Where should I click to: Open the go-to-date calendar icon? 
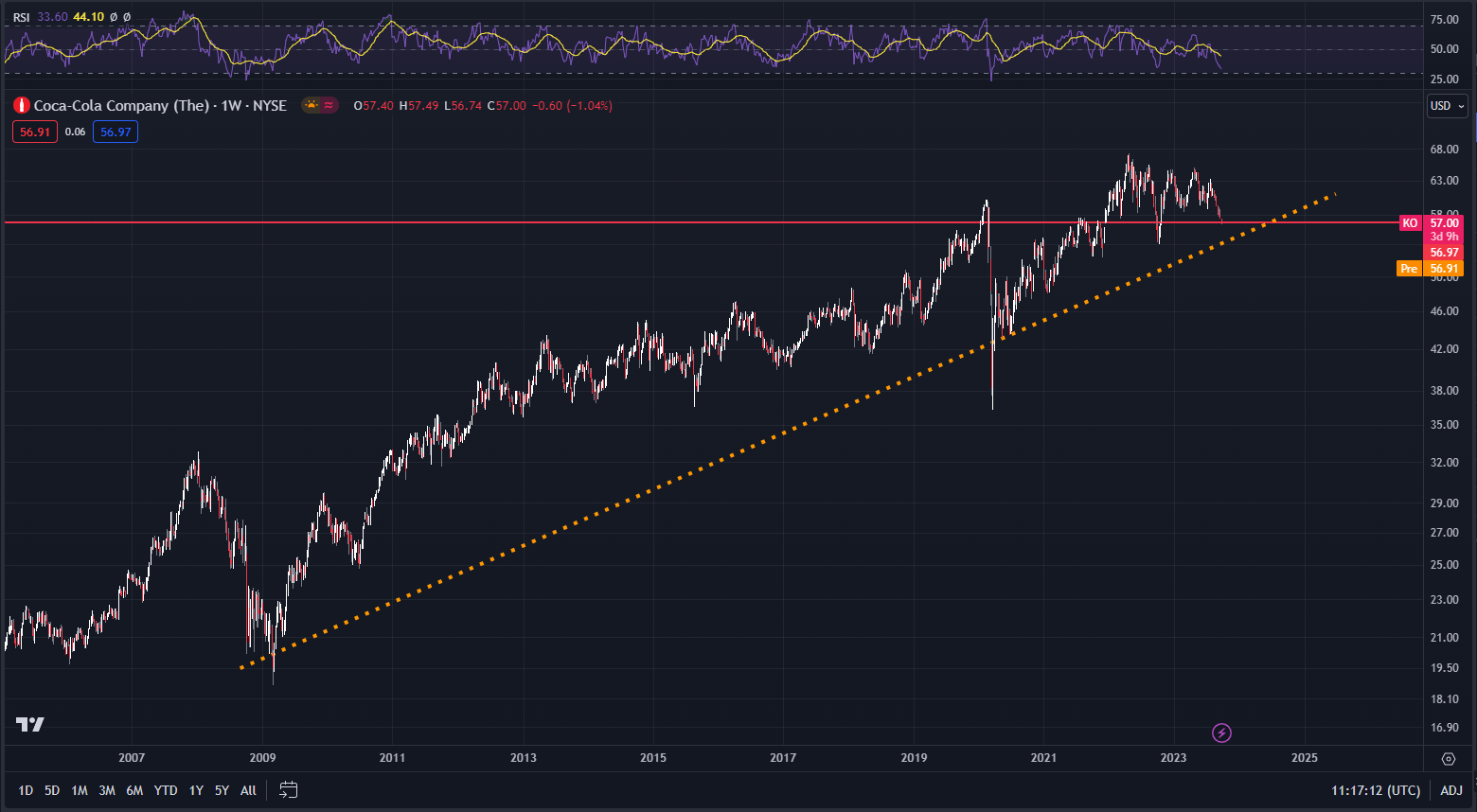(289, 789)
